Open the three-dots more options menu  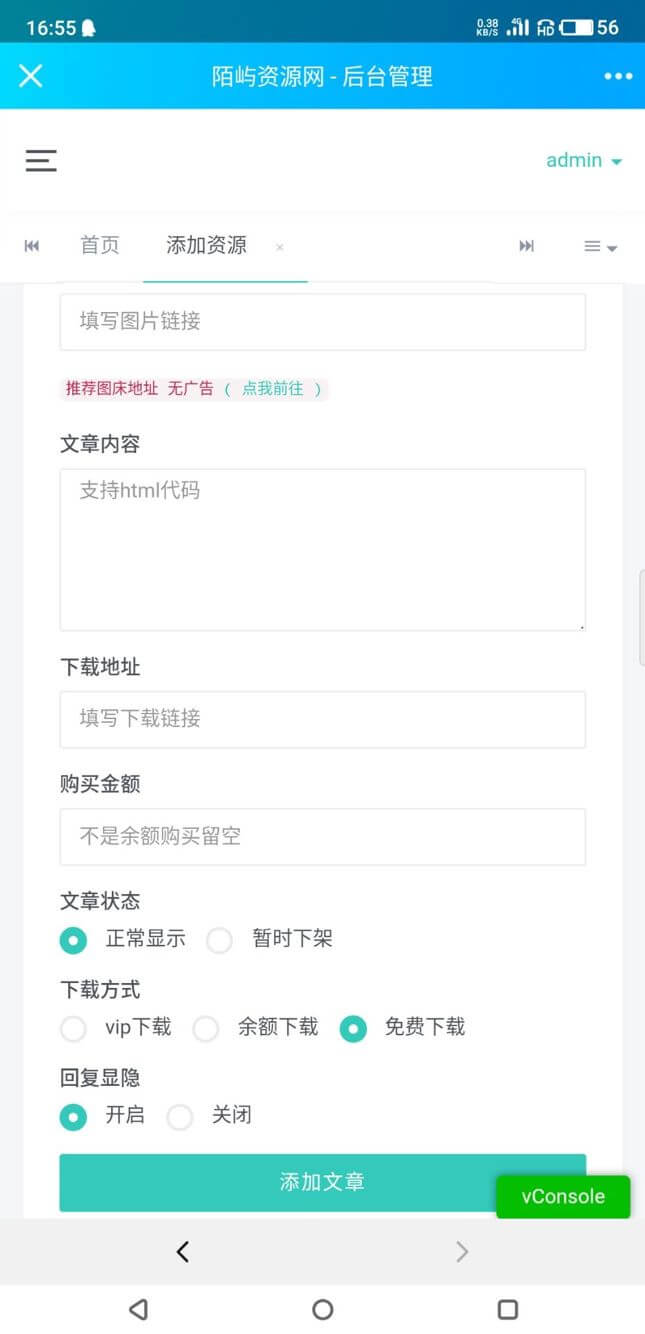[618, 77]
